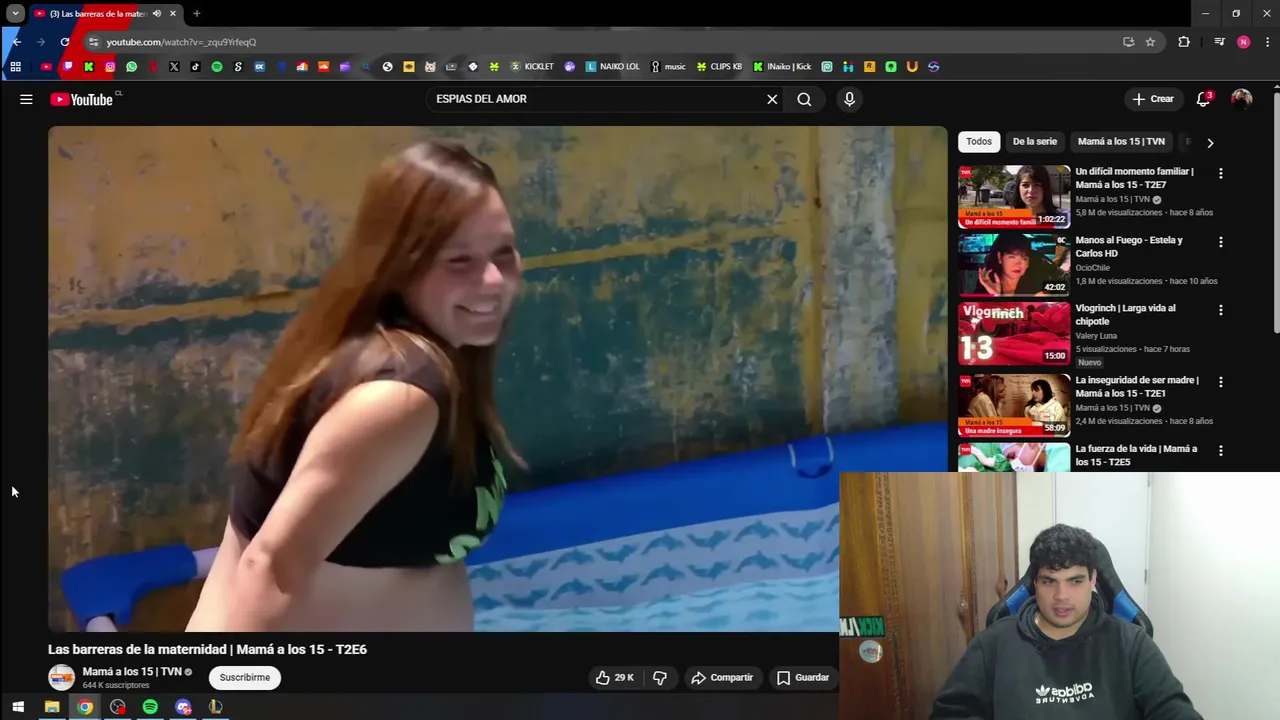Open File Explorer from the taskbar

point(52,707)
